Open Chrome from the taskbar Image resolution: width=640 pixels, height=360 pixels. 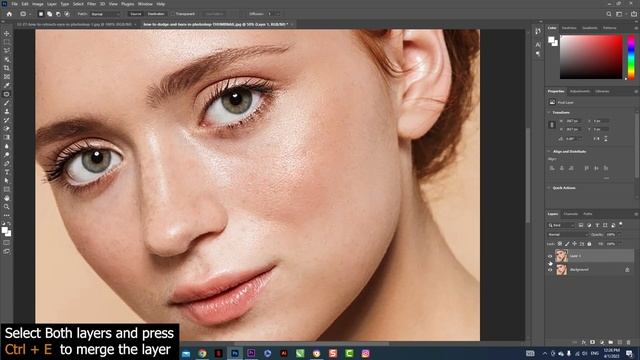(202, 353)
